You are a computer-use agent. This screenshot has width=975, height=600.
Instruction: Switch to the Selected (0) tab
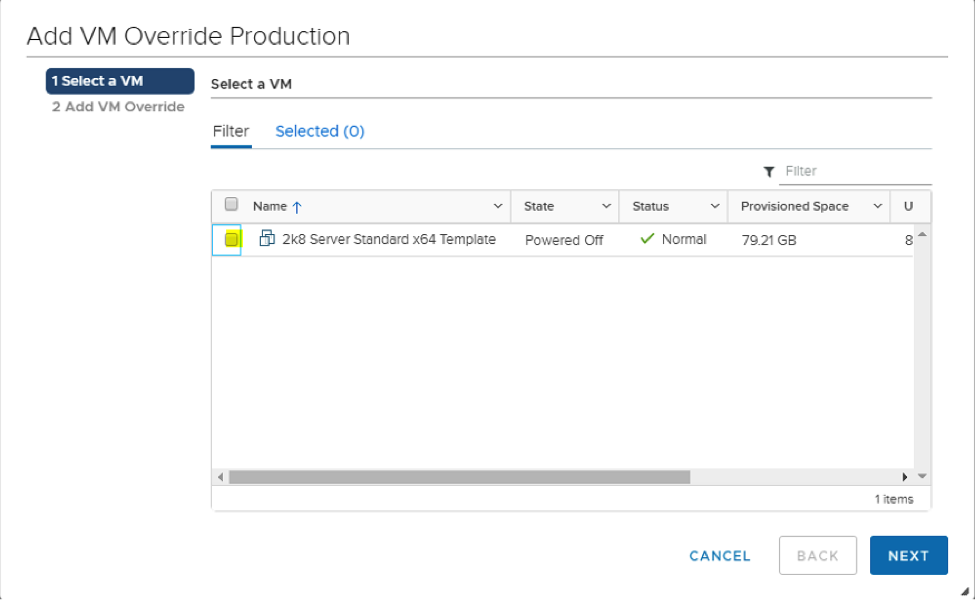pyautogui.click(x=319, y=131)
